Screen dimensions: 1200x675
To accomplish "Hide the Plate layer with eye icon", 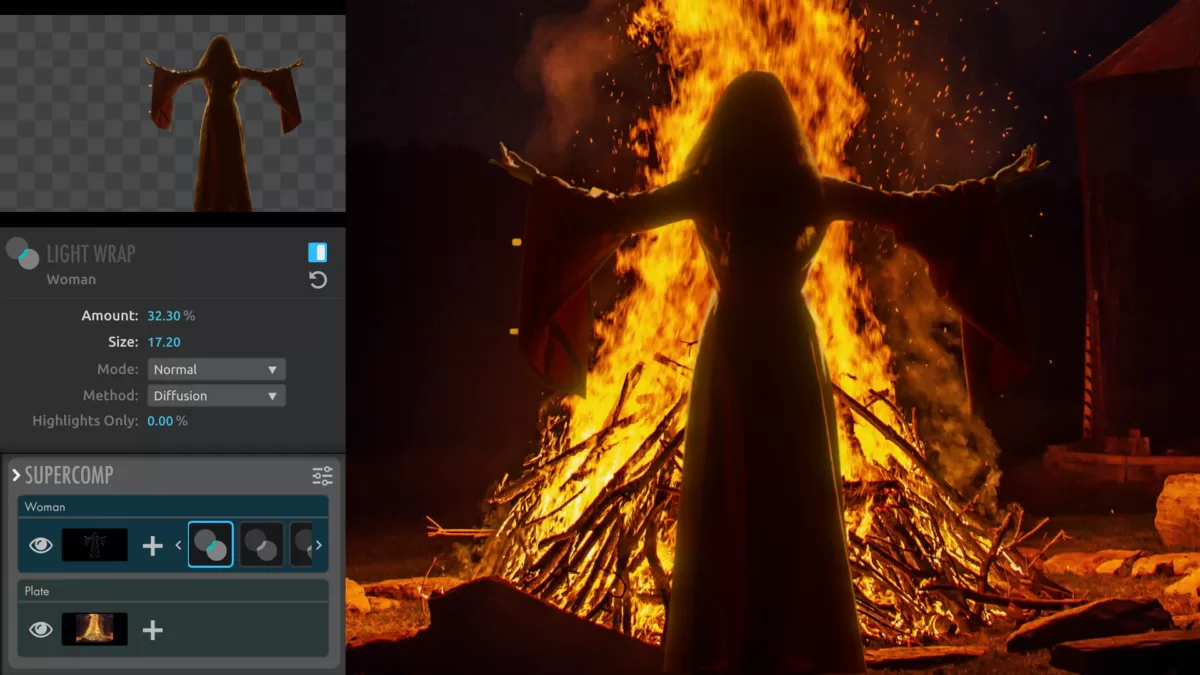I will (x=41, y=629).
